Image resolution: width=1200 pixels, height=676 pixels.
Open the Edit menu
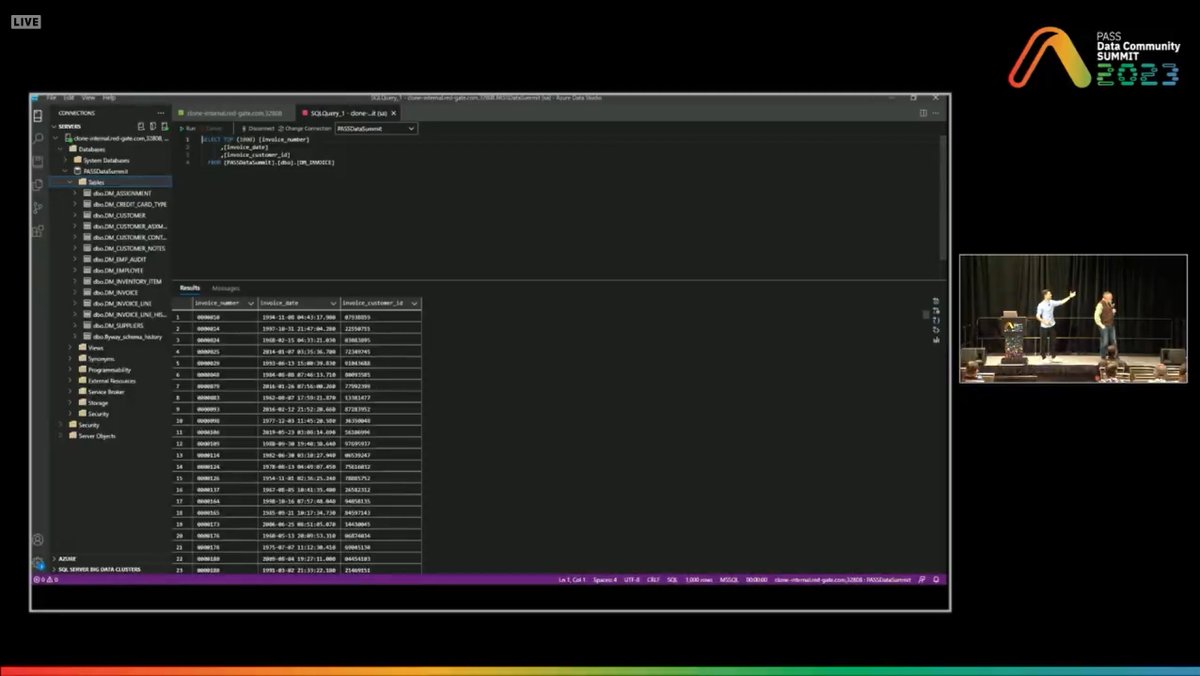[69, 98]
